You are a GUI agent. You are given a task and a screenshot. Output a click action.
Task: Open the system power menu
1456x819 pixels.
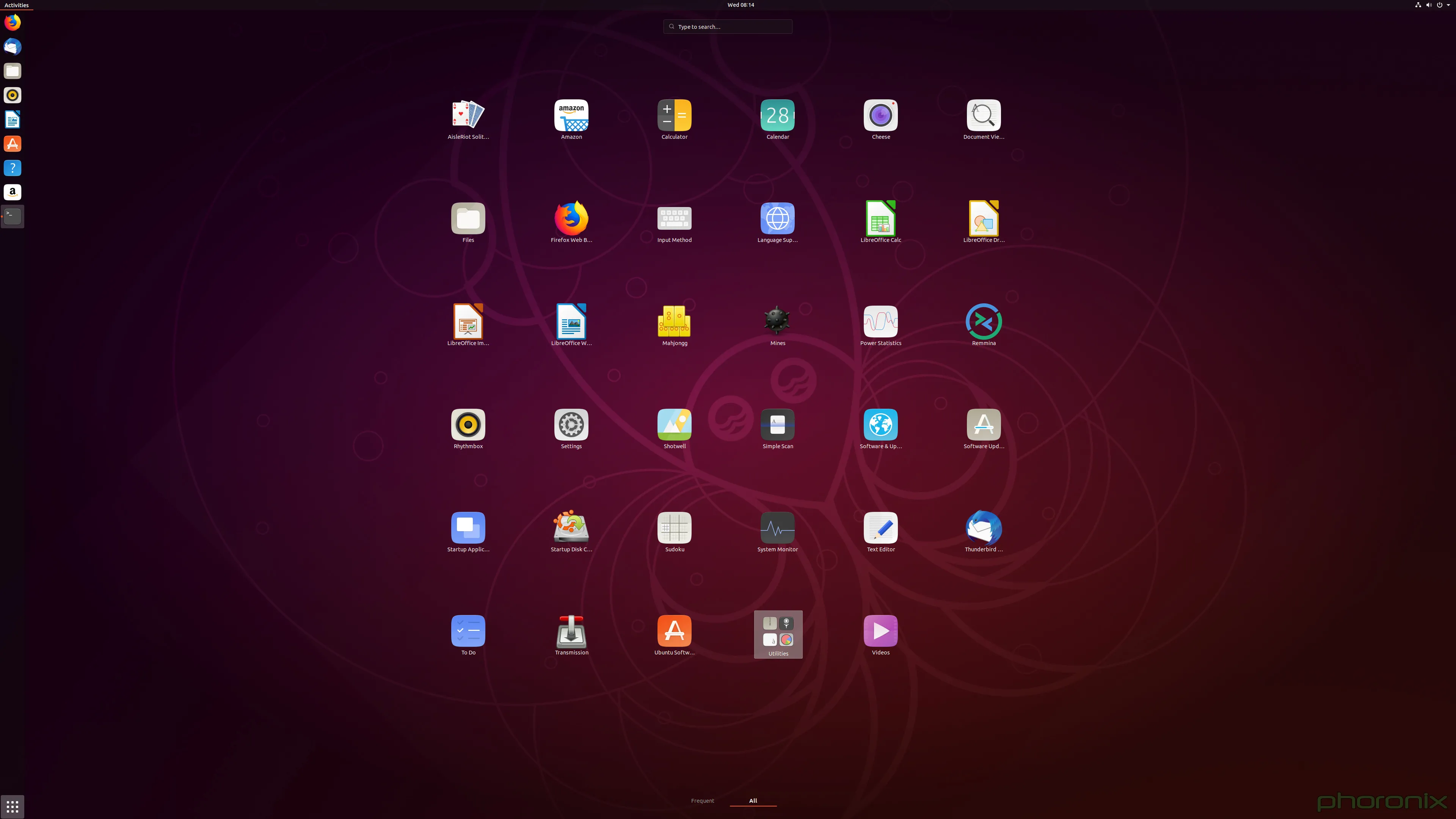1440,5
